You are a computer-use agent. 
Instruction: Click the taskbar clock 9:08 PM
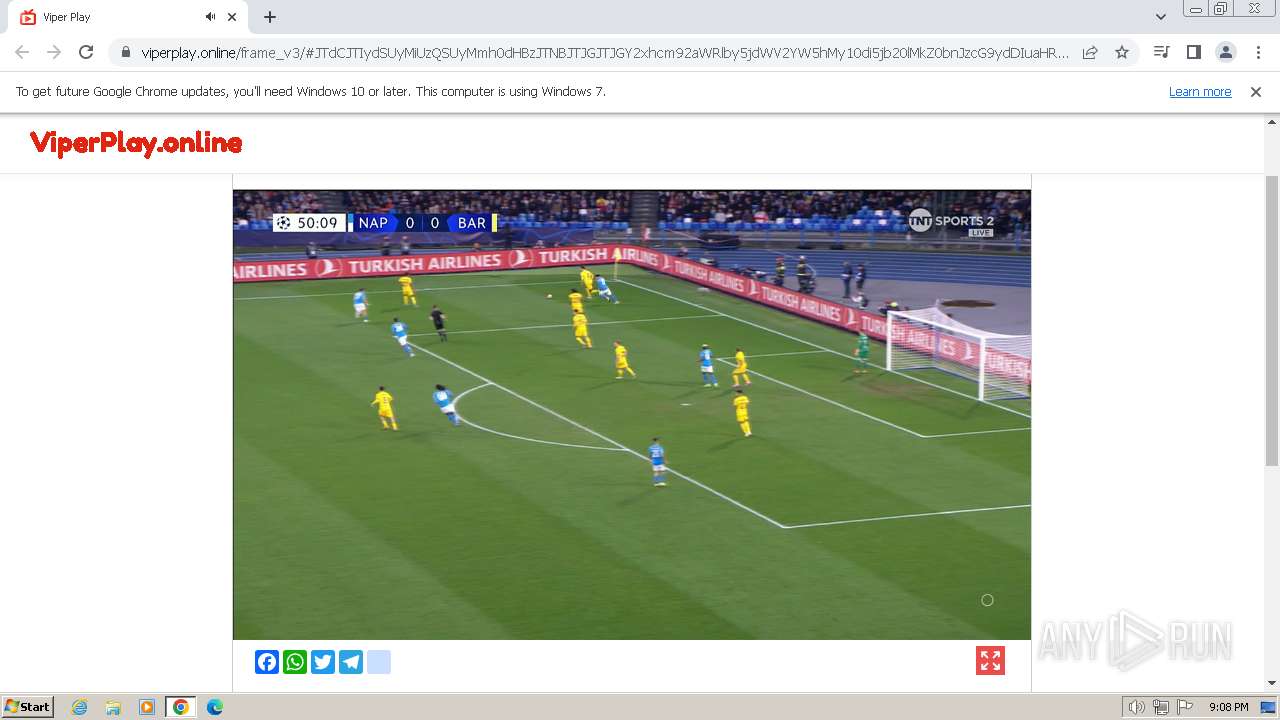(1228, 707)
